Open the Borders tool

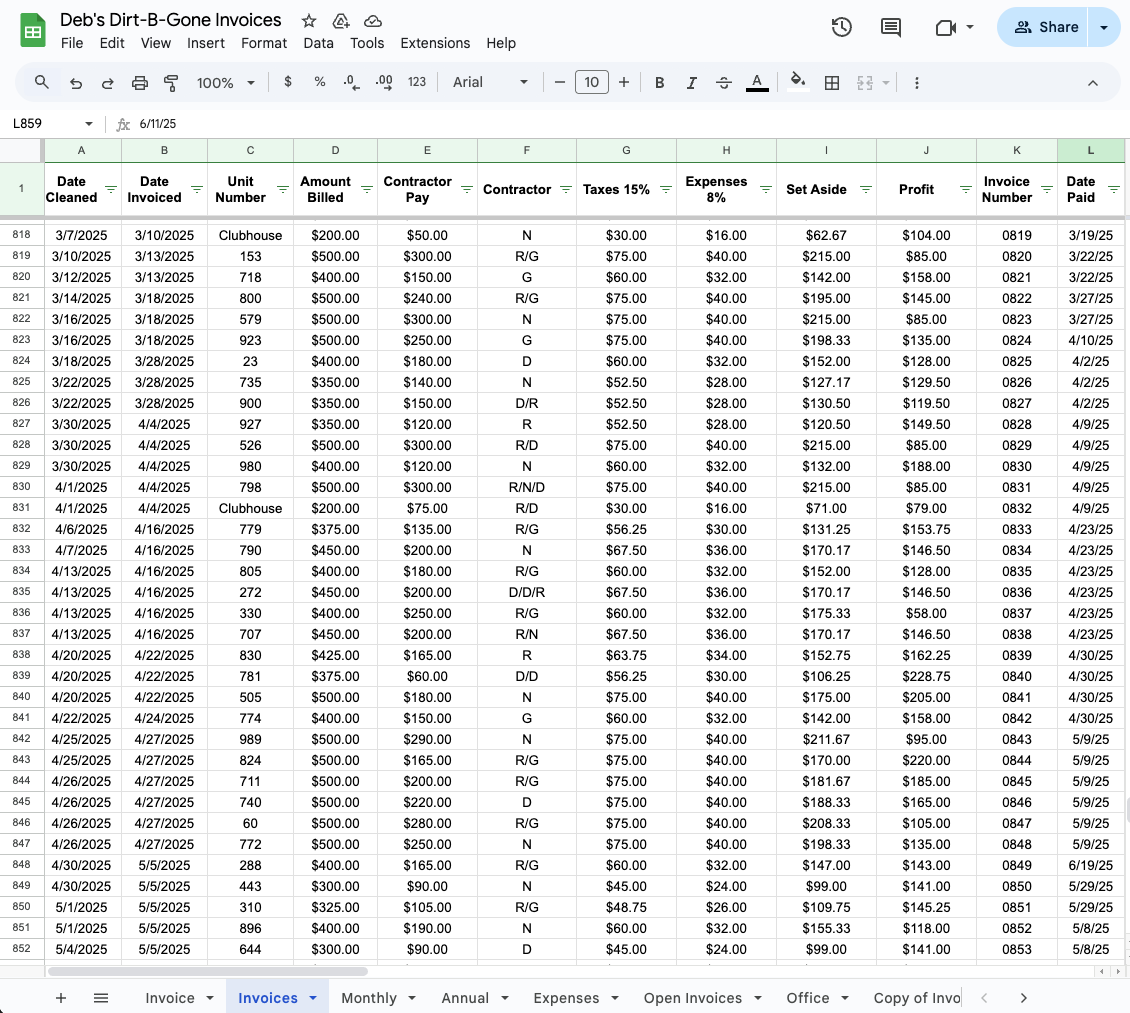coord(832,82)
